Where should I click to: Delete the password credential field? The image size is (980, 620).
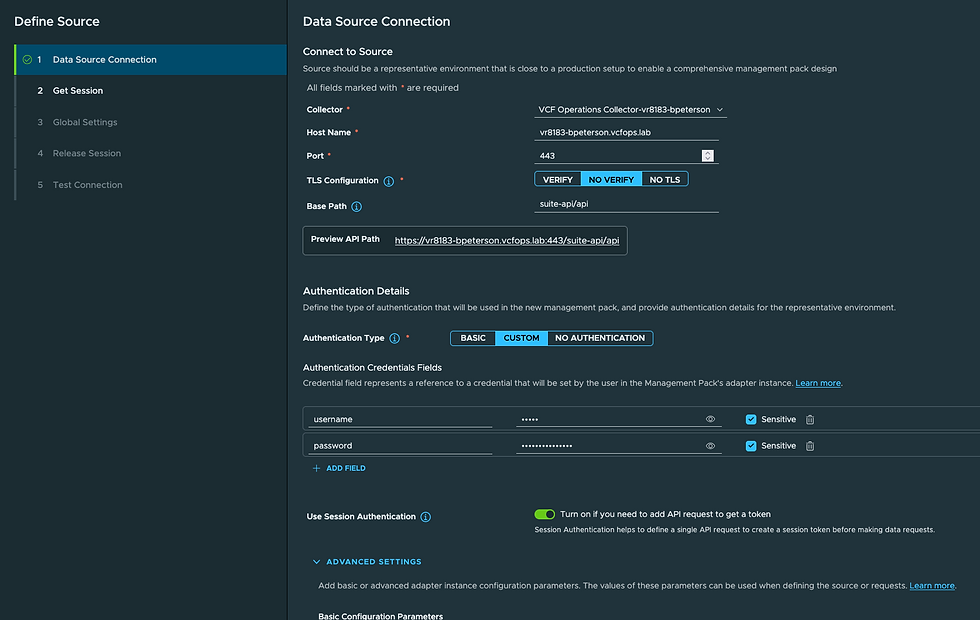pyautogui.click(x=810, y=446)
